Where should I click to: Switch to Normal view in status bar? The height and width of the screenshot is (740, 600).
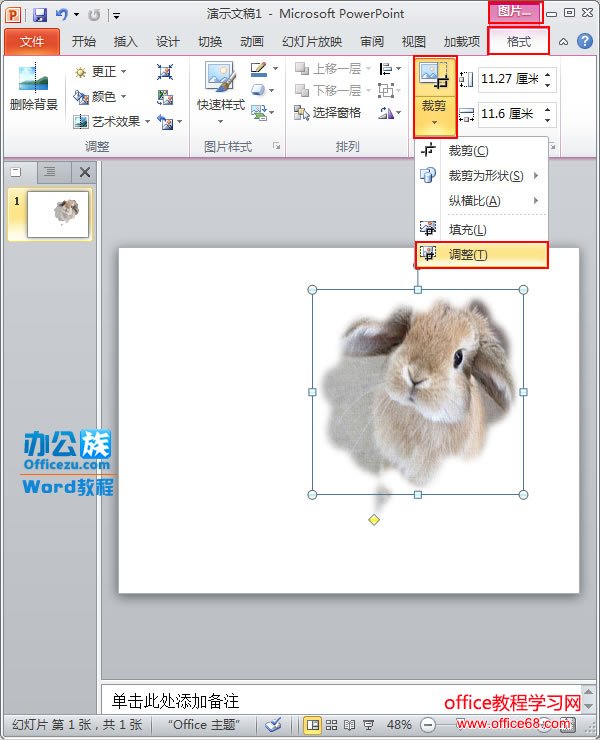click(x=313, y=724)
